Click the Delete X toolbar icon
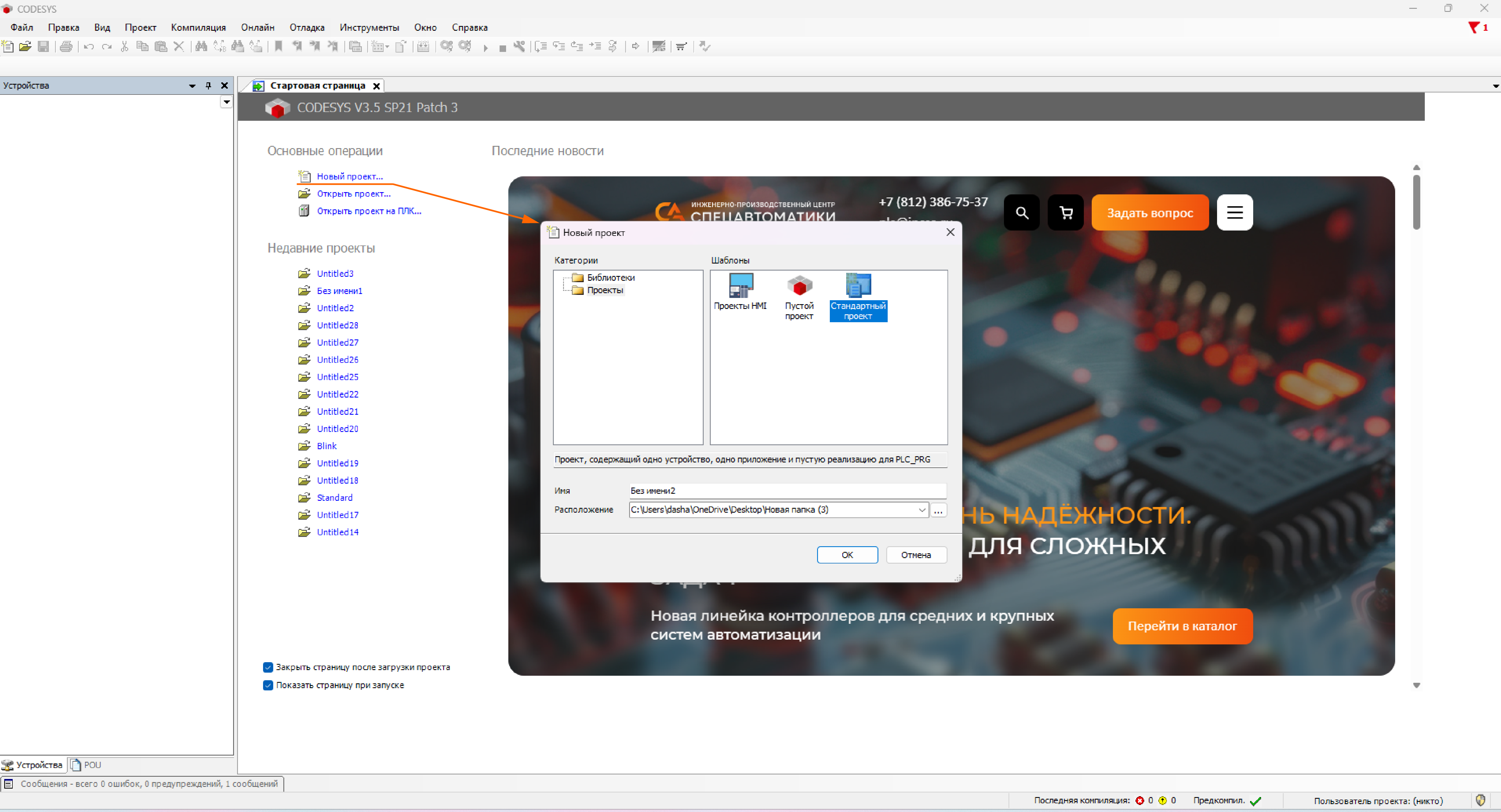The width and height of the screenshot is (1501, 812). click(179, 47)
